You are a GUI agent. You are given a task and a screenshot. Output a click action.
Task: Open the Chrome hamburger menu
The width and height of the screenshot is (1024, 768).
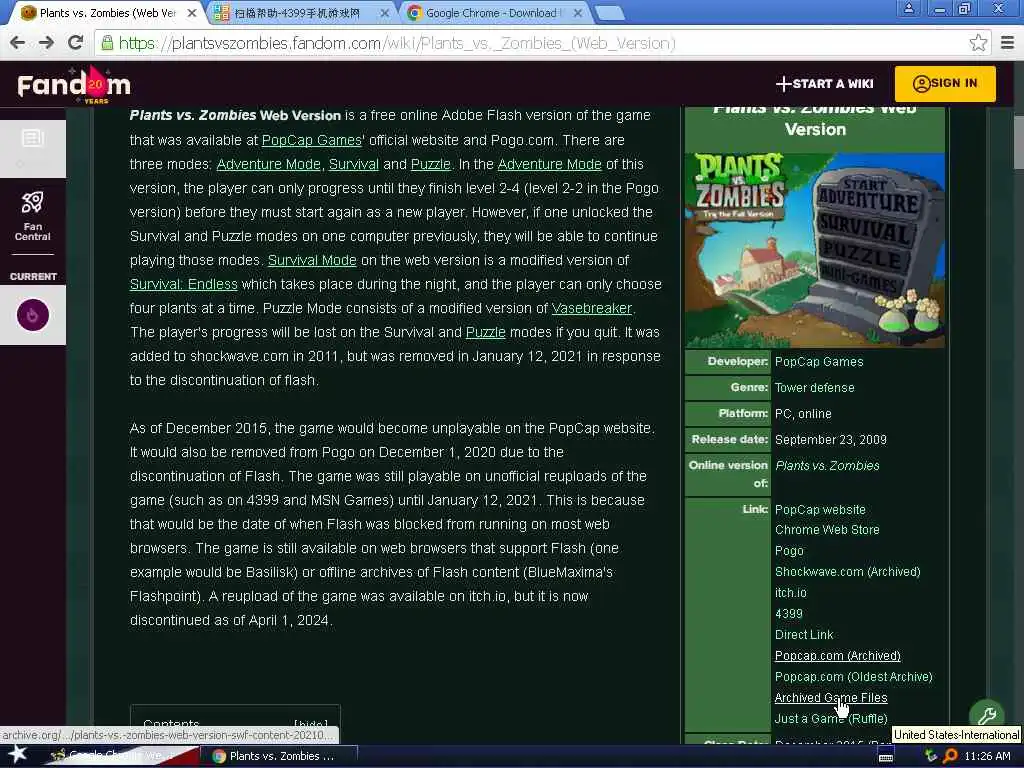pos(1008,43)
